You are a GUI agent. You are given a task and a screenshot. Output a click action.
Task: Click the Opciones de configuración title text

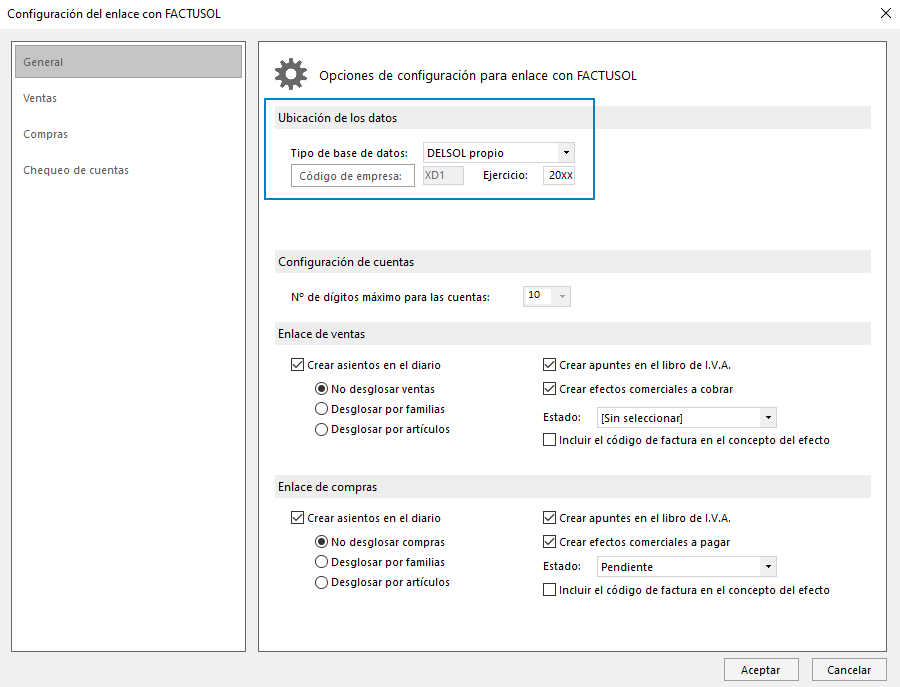tap(478, 76)
